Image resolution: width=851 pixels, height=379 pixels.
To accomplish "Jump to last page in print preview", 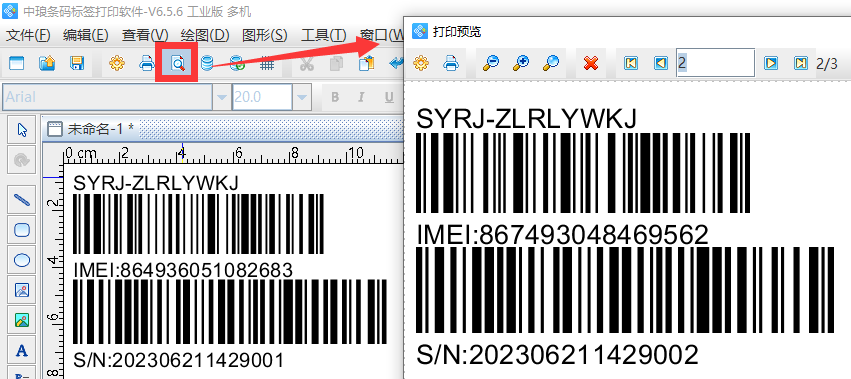I will (x=801, y=63).
